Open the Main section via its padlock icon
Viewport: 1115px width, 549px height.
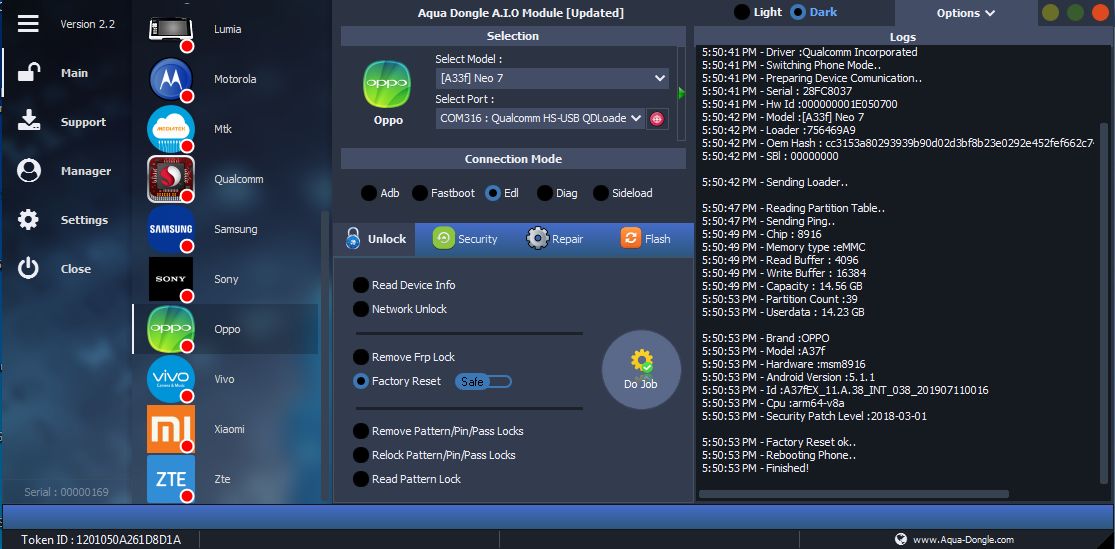[x=28, y=73]
